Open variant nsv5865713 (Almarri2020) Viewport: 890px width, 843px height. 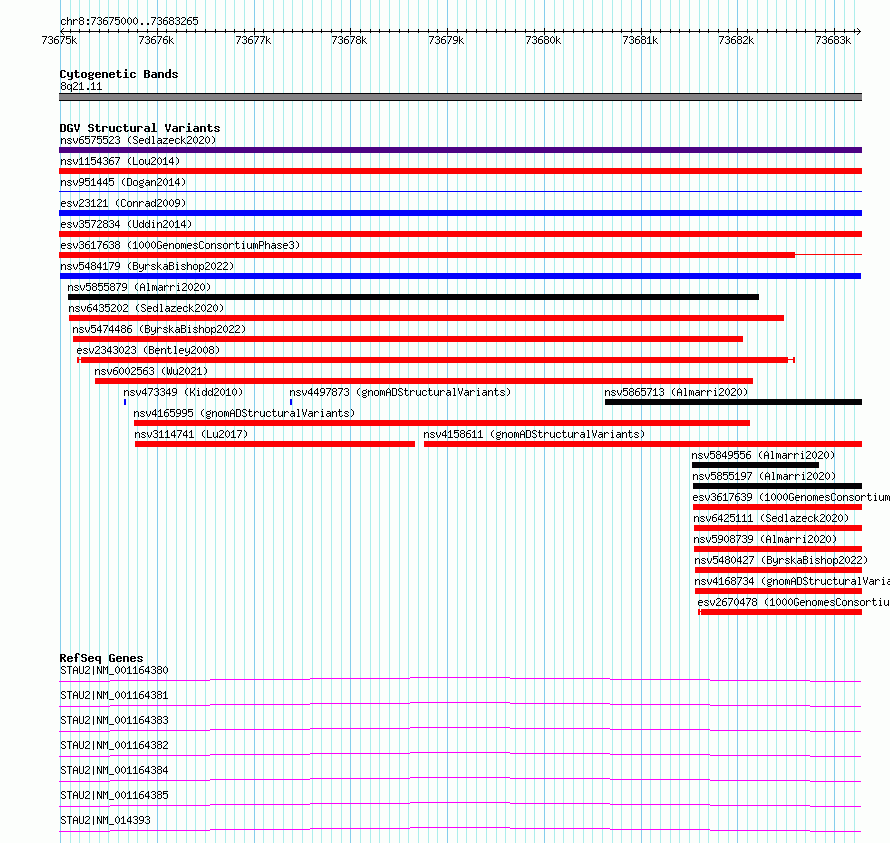pos(676,392)
